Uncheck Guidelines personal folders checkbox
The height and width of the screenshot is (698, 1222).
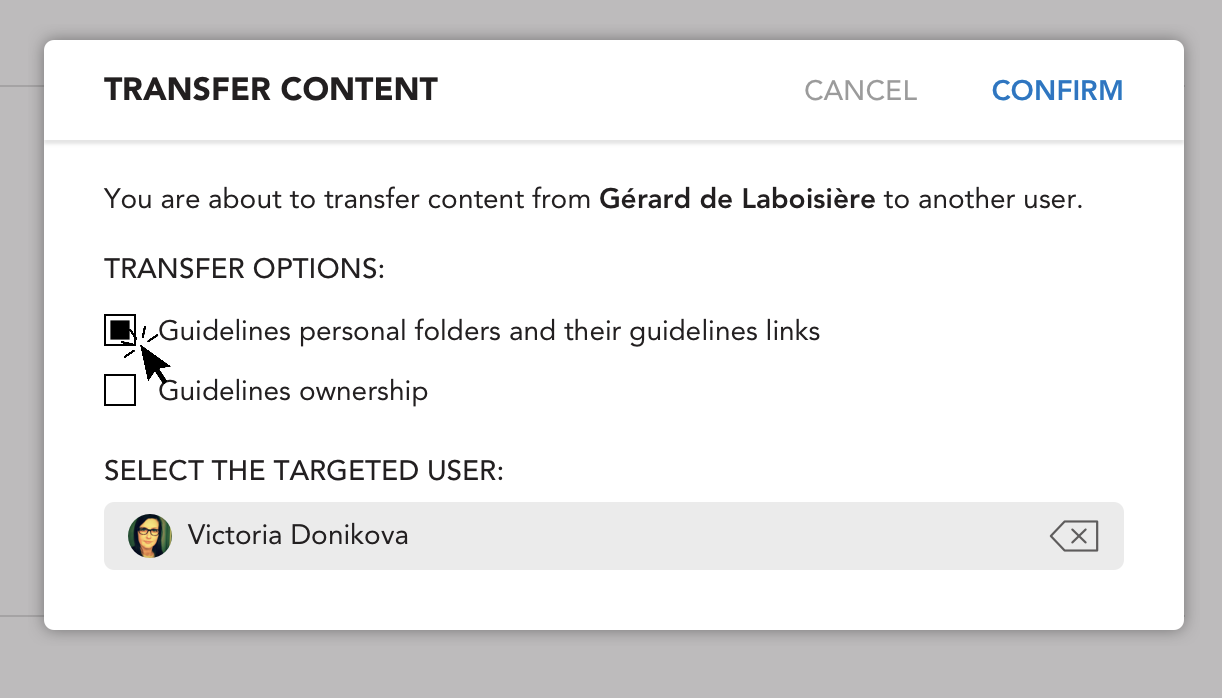tap(120, 330)
